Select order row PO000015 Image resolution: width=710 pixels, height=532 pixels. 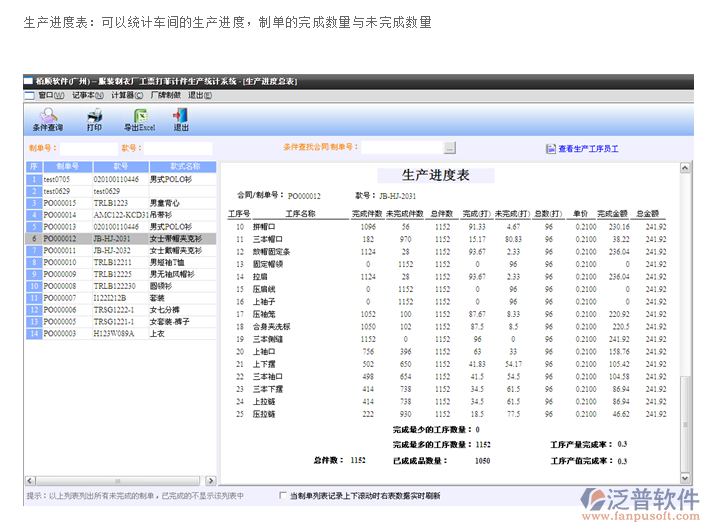coord(60,203)
